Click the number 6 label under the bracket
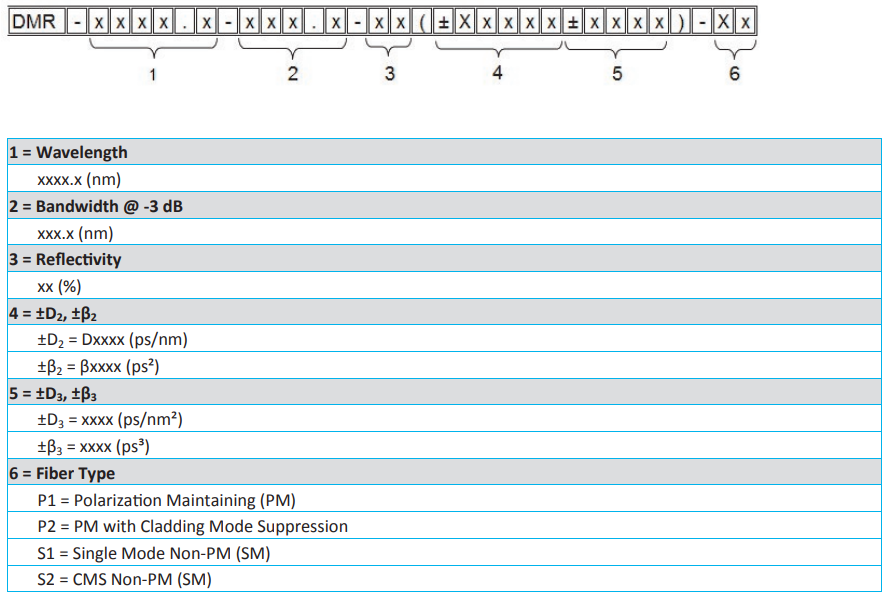 pyautogui.click(x=734, y=74)
